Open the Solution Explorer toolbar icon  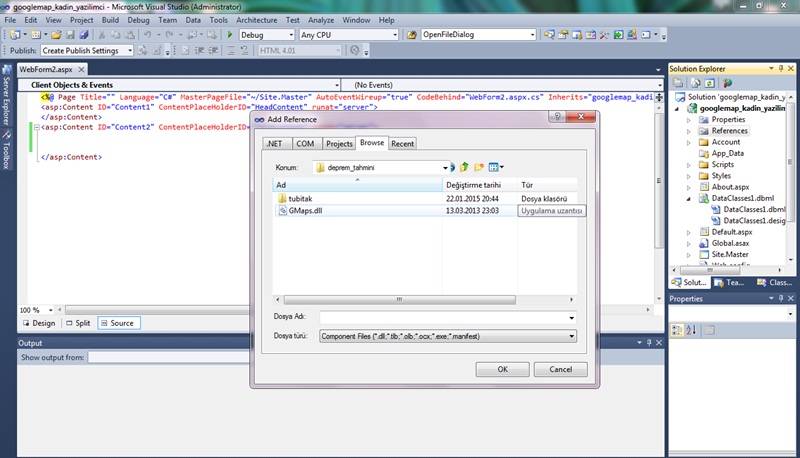tap(549, 35)
